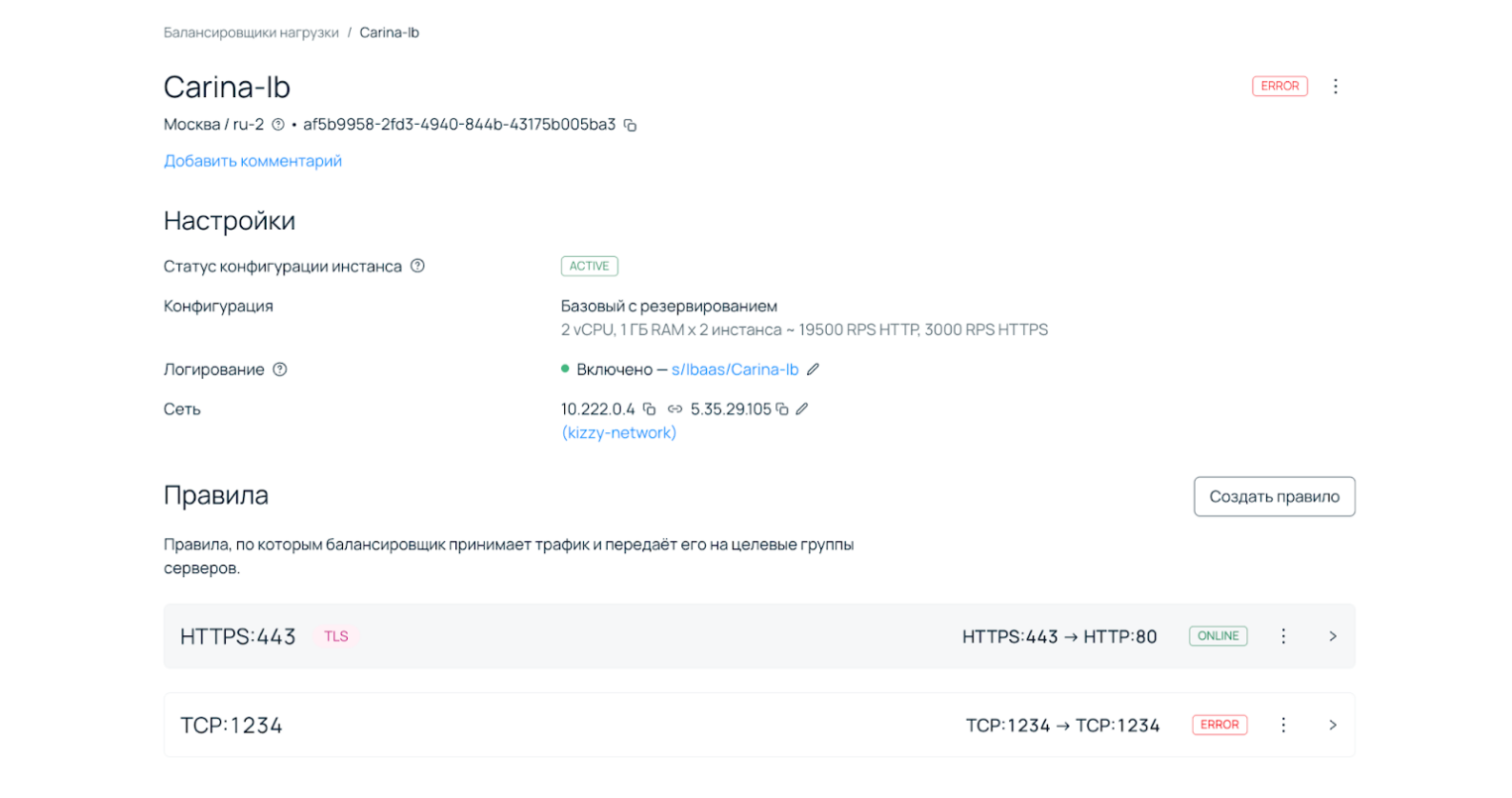Open help icon next to ru-2 region
1512x798 pixels.
point(278,125)
